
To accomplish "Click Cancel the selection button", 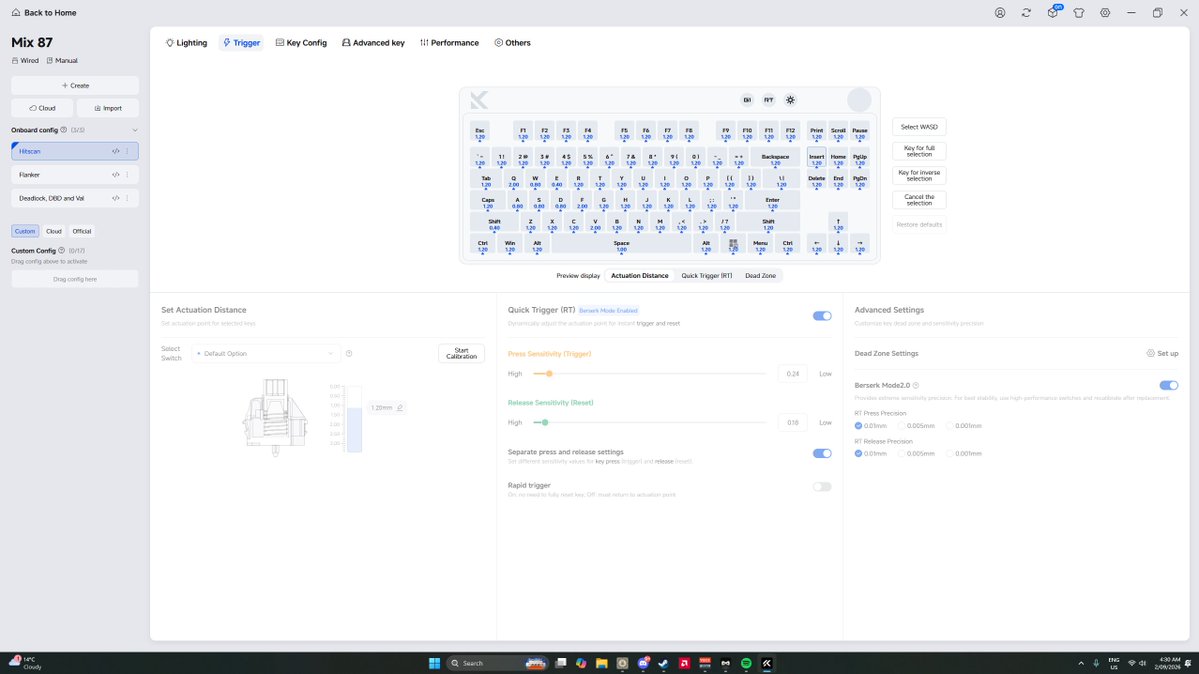I will pos(919,200).
